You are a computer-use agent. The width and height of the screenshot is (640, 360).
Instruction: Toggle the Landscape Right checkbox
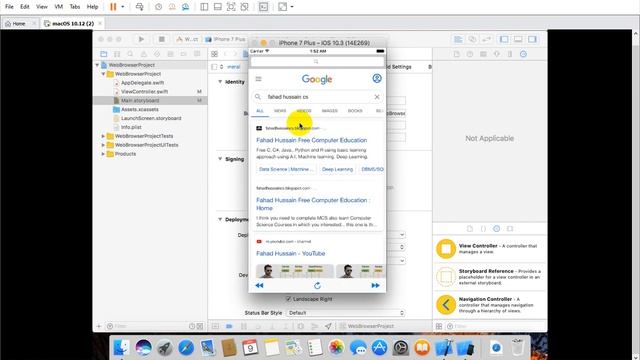click(289, 299)
